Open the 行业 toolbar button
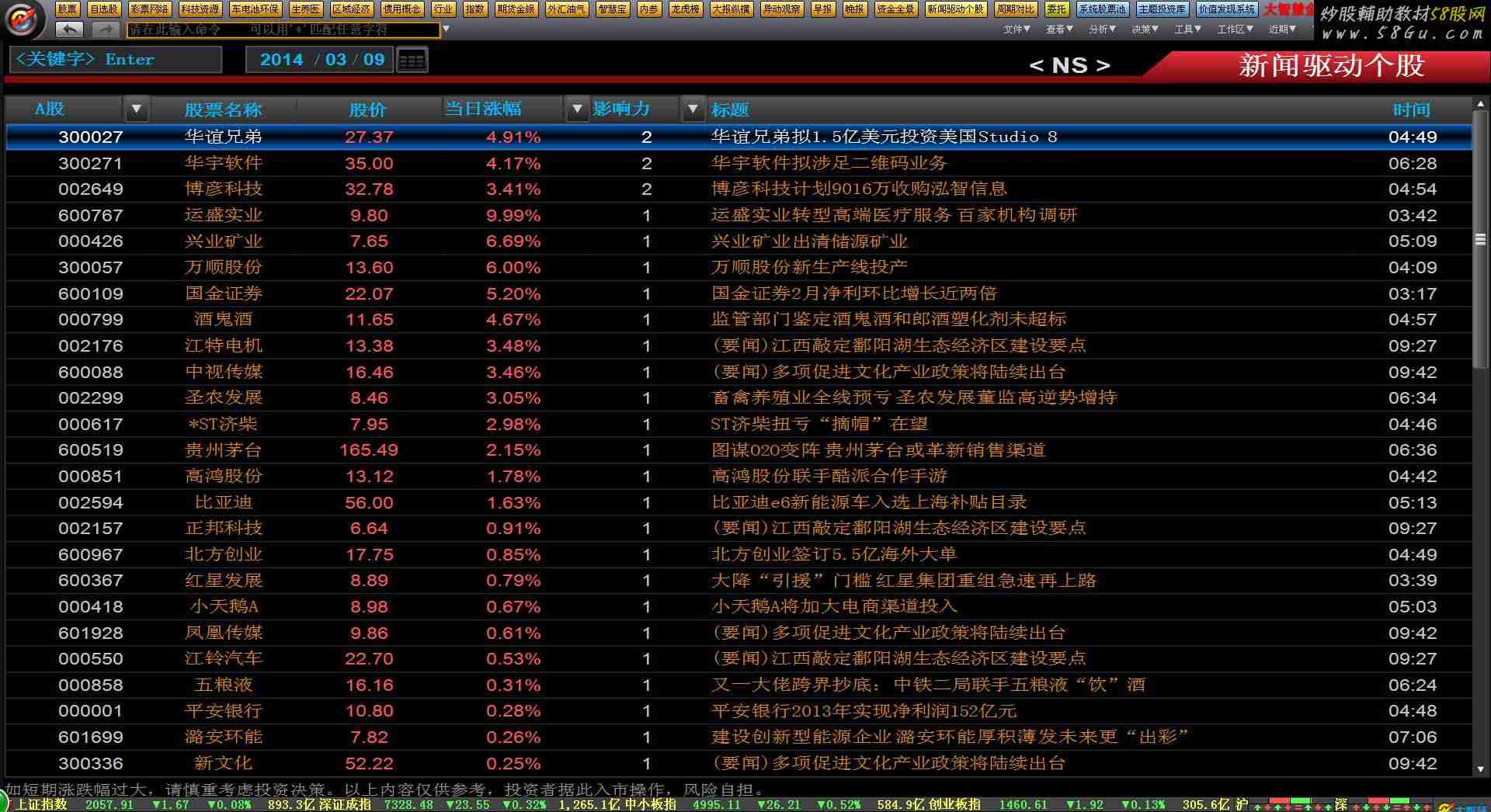Screen dimensions: 1491x812 tap(443, 9)
